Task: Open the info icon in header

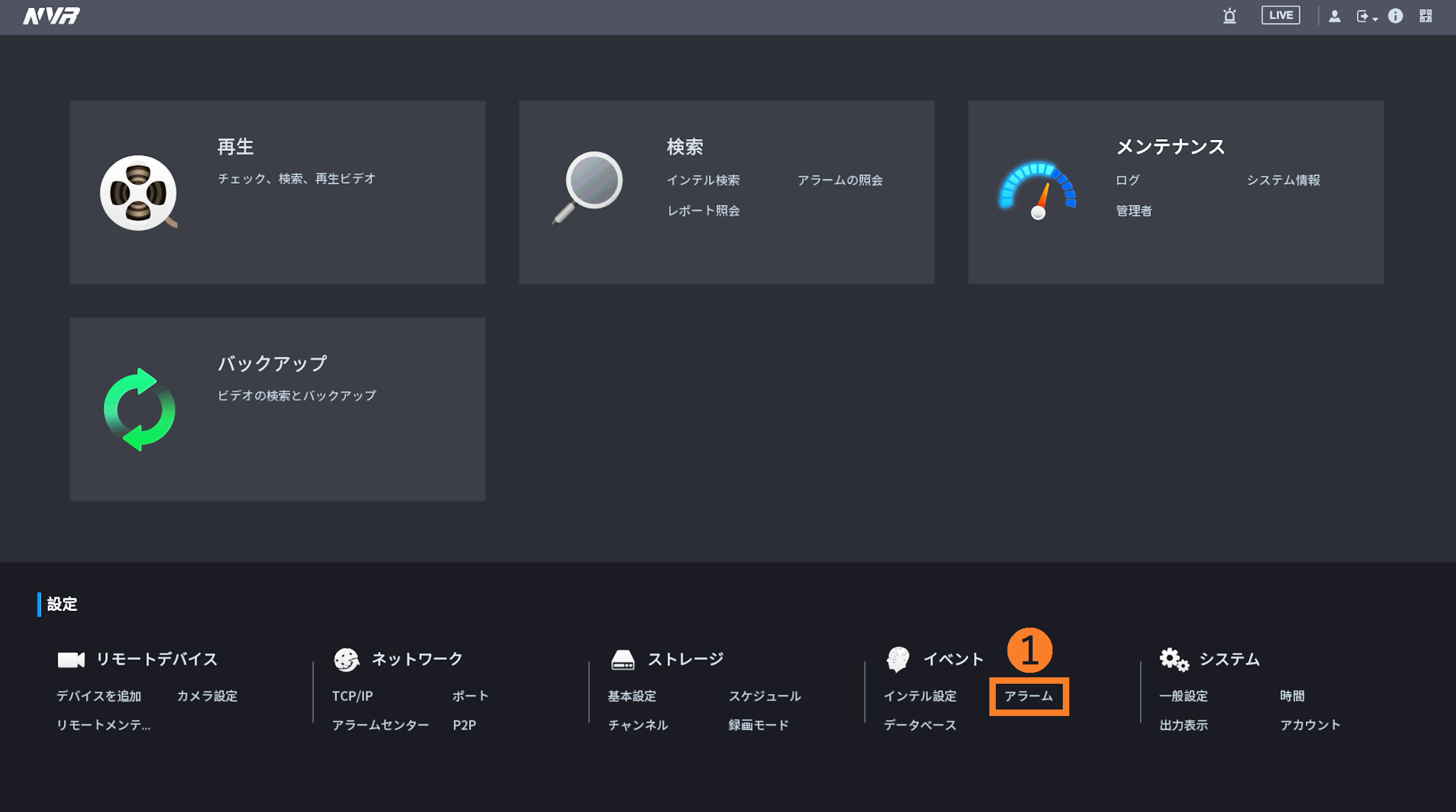Action: 1395,16
